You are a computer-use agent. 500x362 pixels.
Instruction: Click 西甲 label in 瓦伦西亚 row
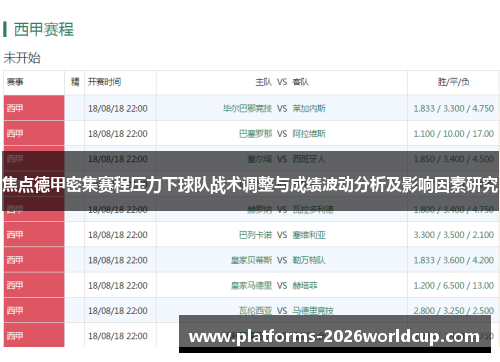tap(15, 311)
